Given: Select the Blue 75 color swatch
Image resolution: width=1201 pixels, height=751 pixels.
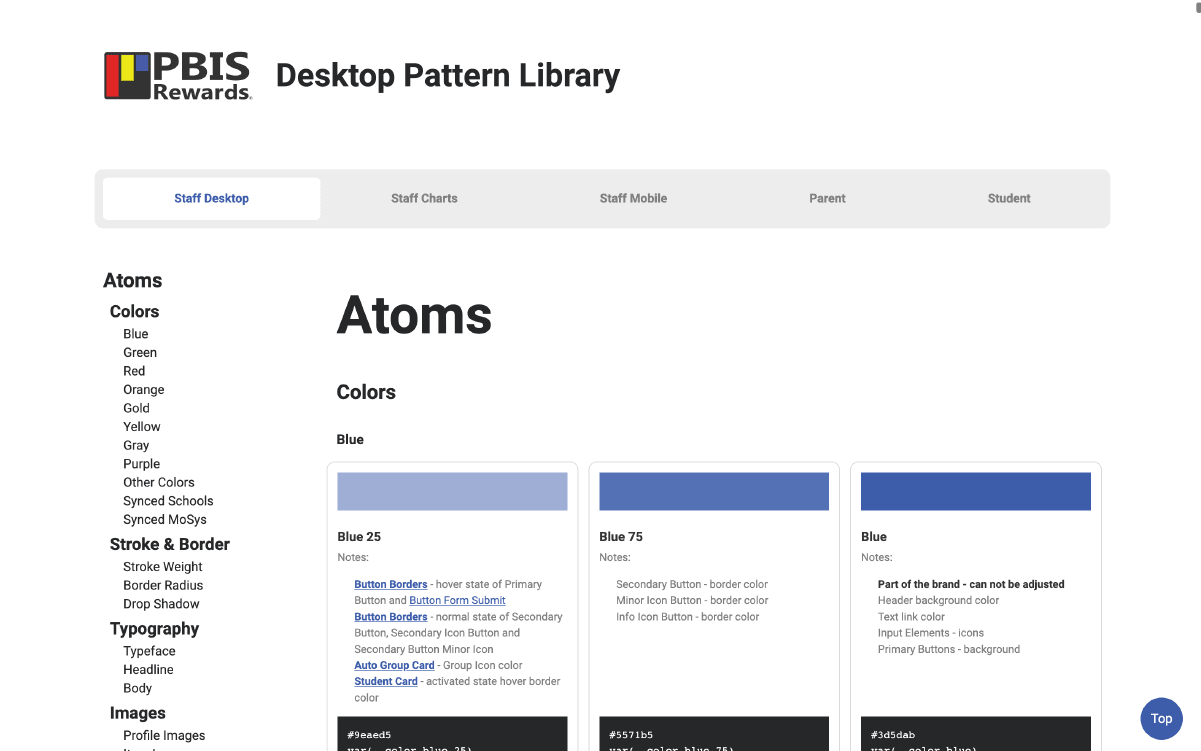Looking at the screenshot, I should click(x=713, y=491).
